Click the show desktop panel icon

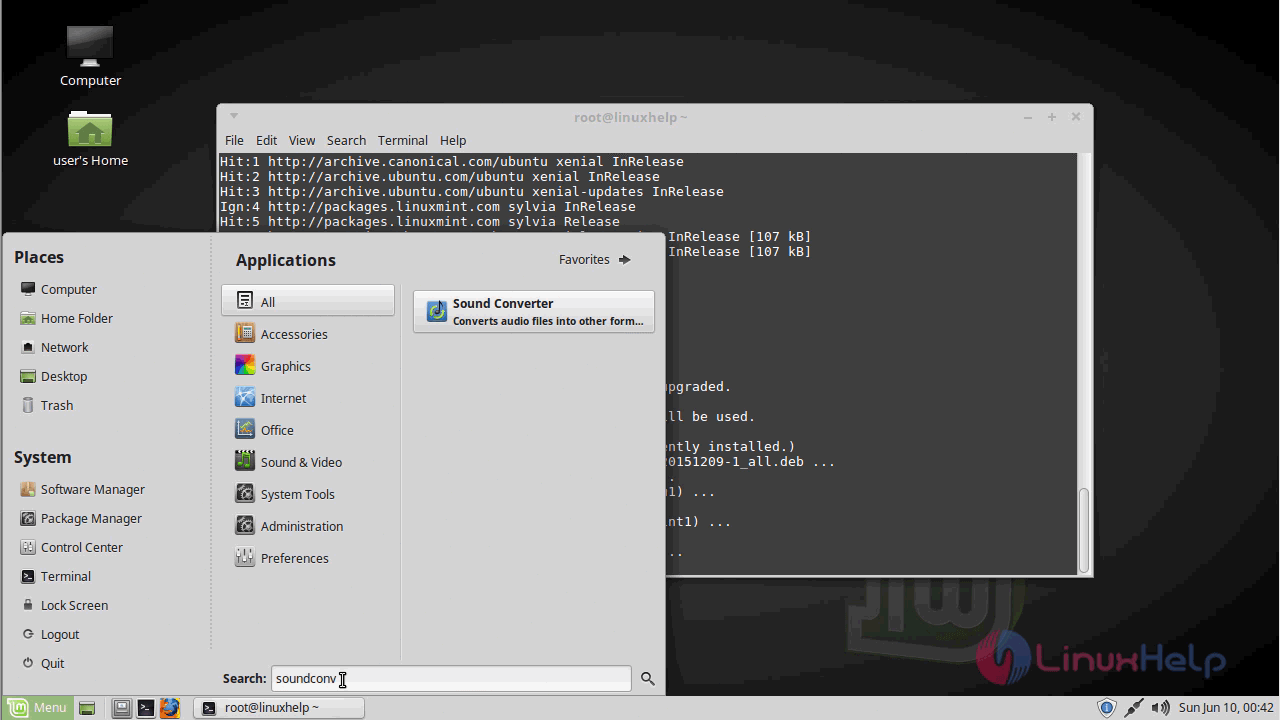pos(87,708)
